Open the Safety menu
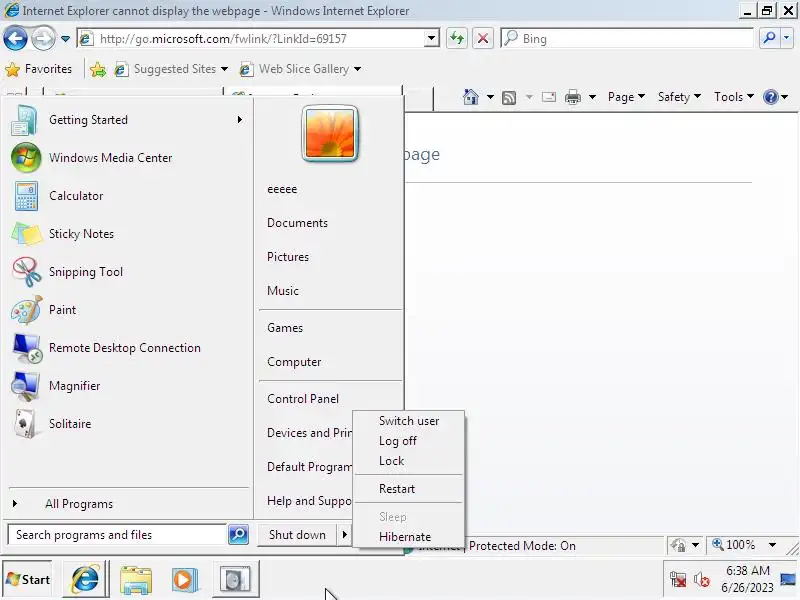Viewport: 800px width, 600px height. [679, 96]
